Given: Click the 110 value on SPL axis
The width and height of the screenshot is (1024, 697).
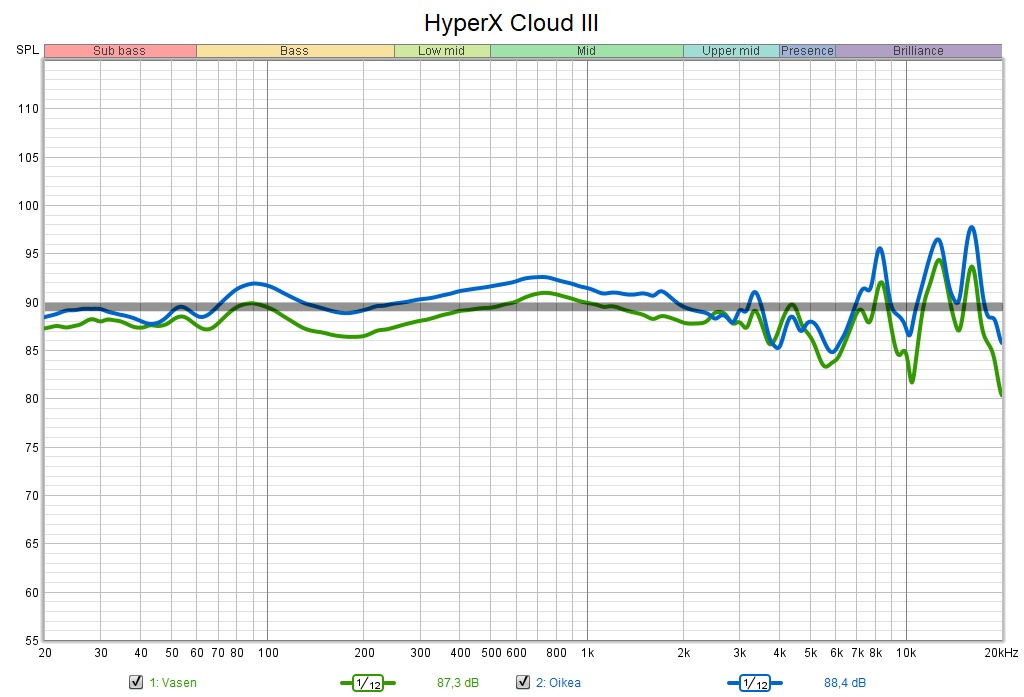Looking at the screenshot, I should click(x=29, y=108).
